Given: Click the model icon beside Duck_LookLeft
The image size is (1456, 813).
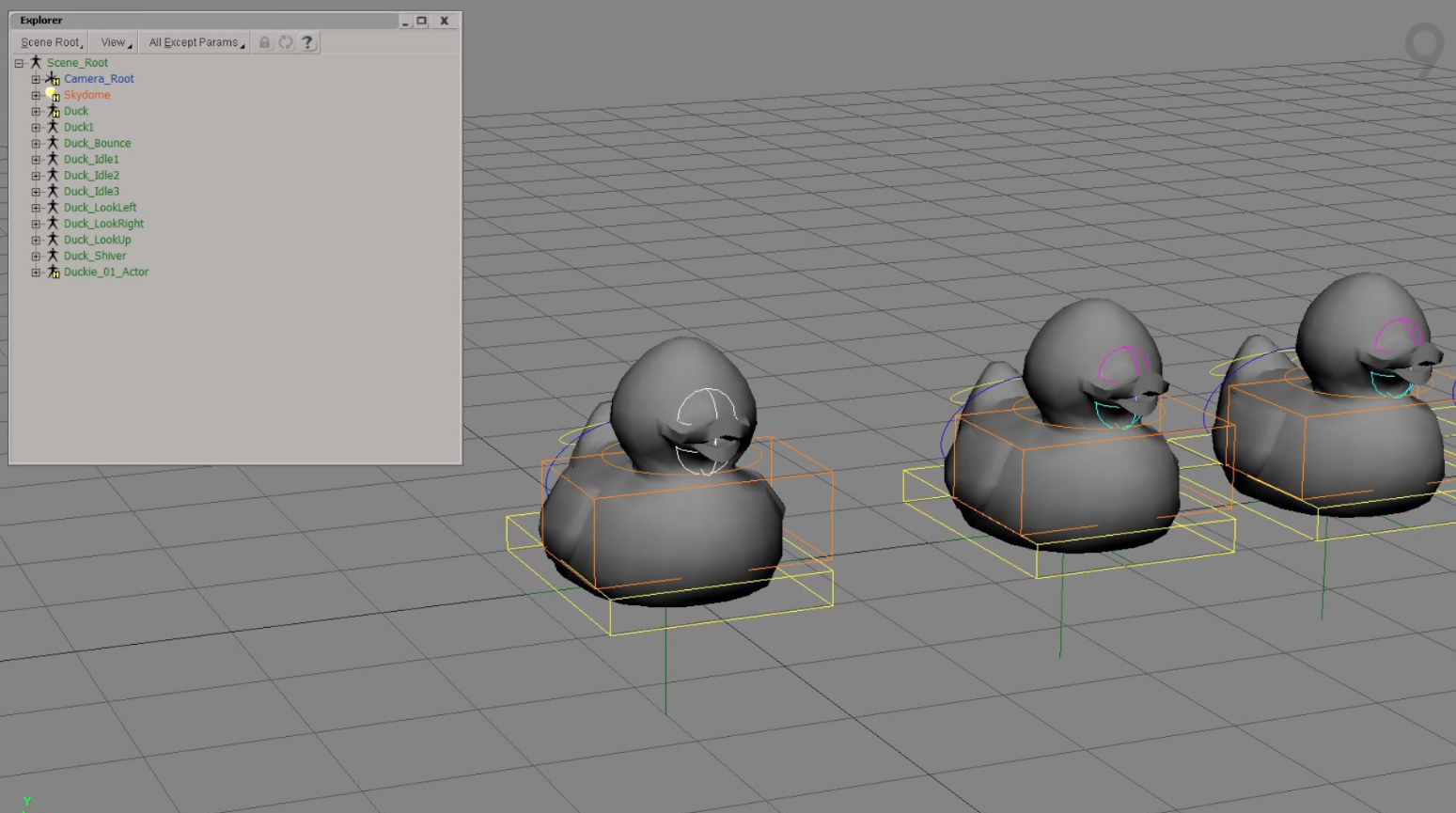Looking at the screenshot, I should pyautogui.click(x=53, y=207).
